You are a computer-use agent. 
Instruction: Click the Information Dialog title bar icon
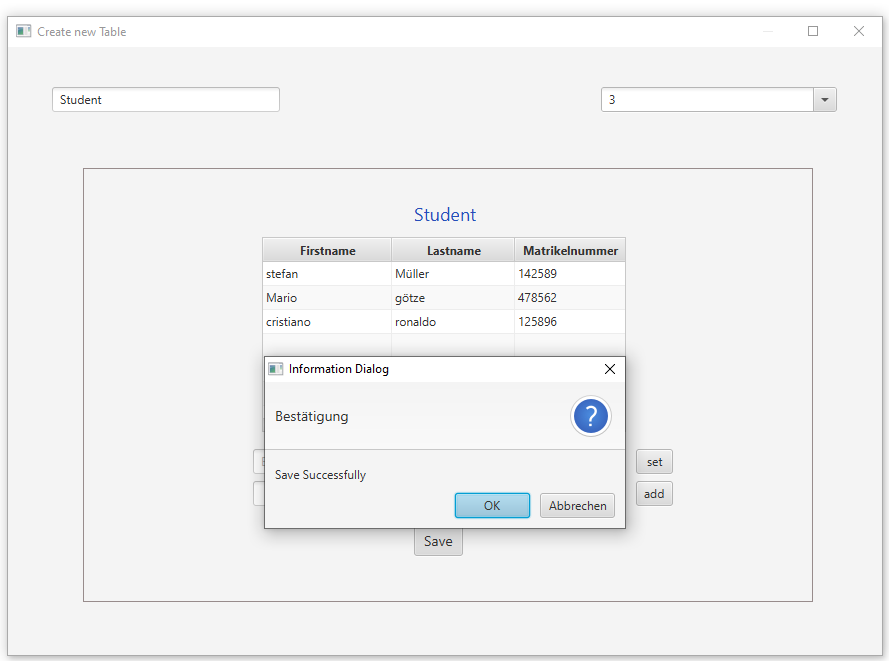(275, 369)
